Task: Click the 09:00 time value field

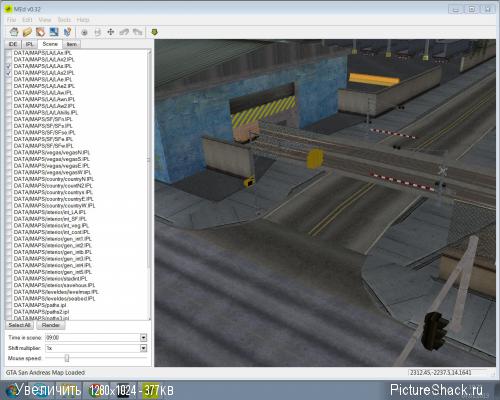Action: (93, 338)
